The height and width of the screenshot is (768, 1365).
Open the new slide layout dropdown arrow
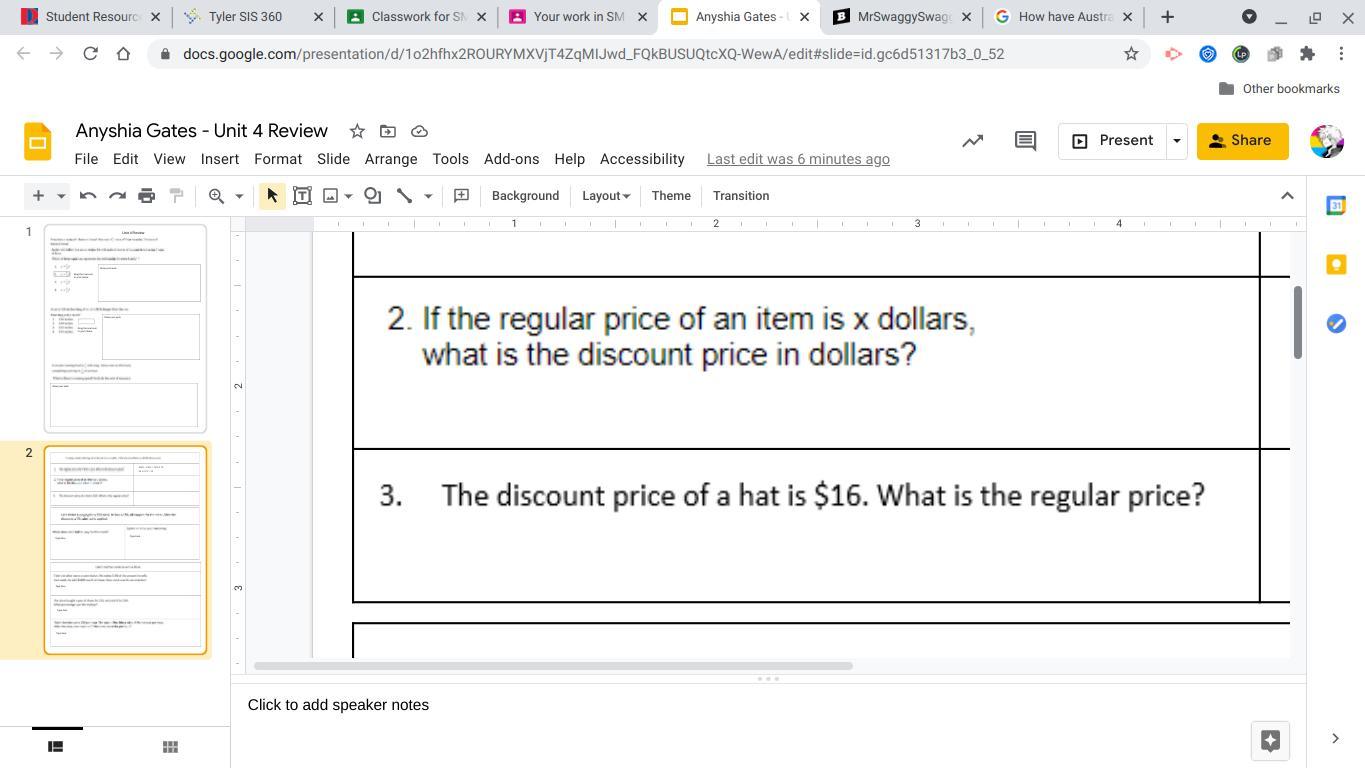(61, 196)
